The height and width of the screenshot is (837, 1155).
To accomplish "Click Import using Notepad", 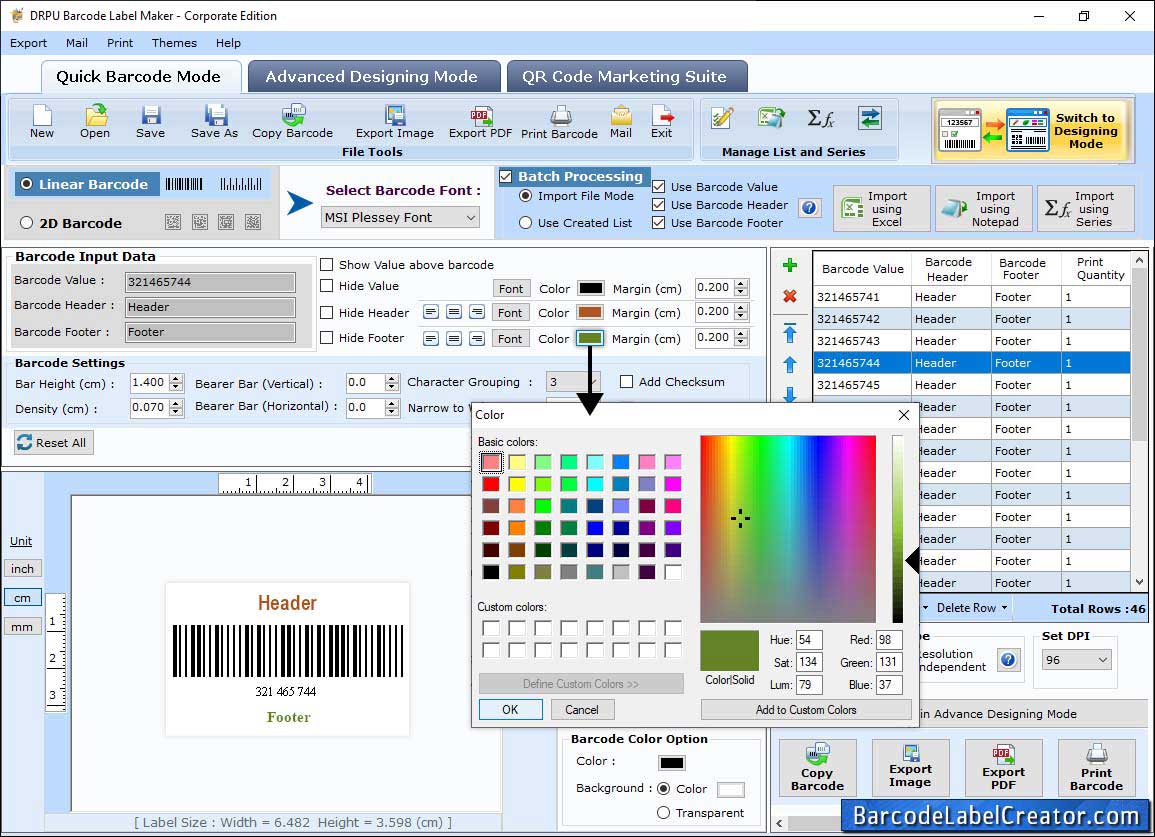I will 983,209.
